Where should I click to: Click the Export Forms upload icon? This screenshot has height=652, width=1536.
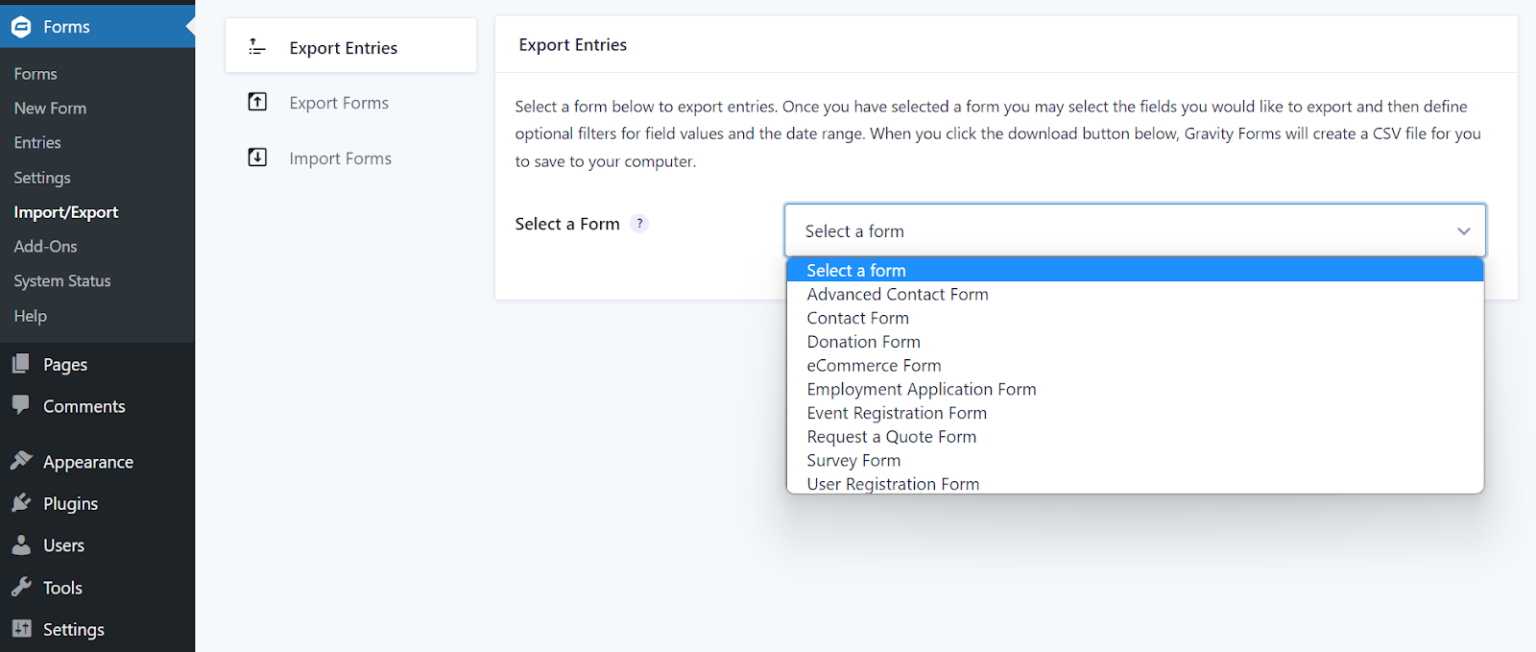(255, 102)
